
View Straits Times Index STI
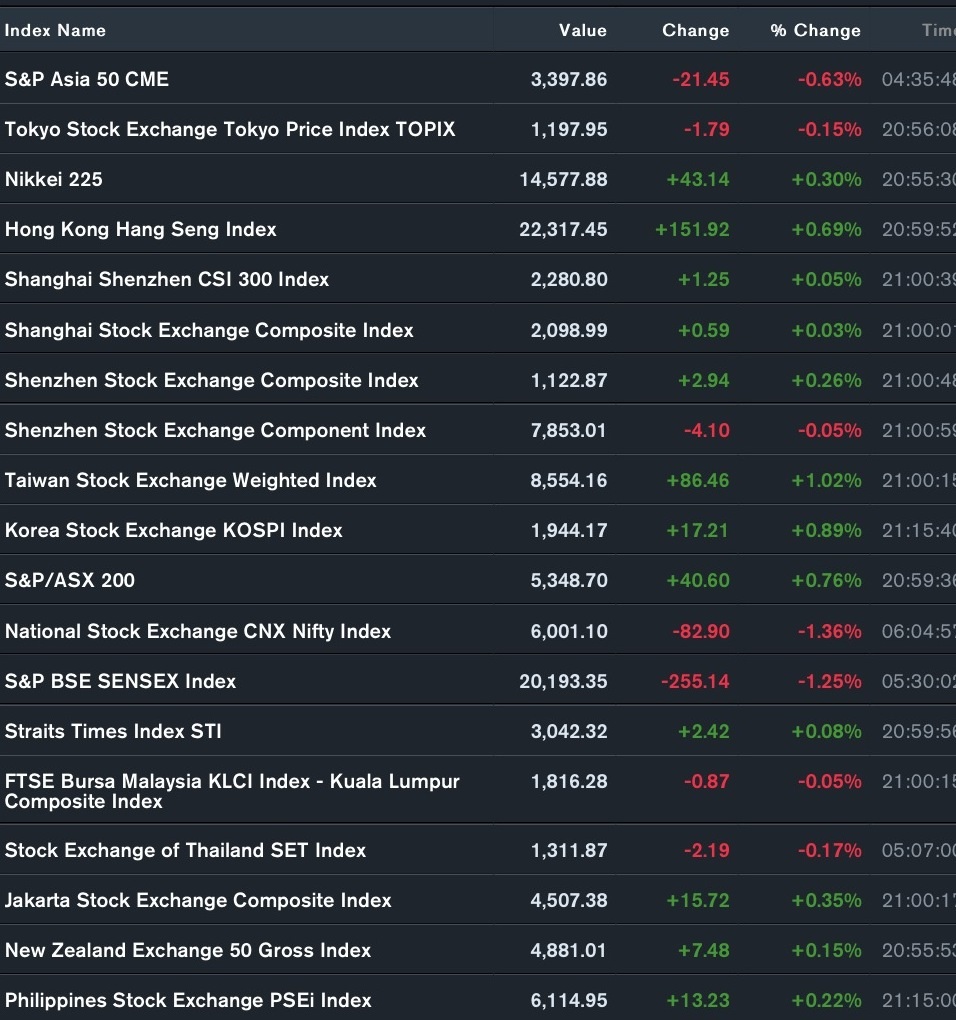click(113, 731)
